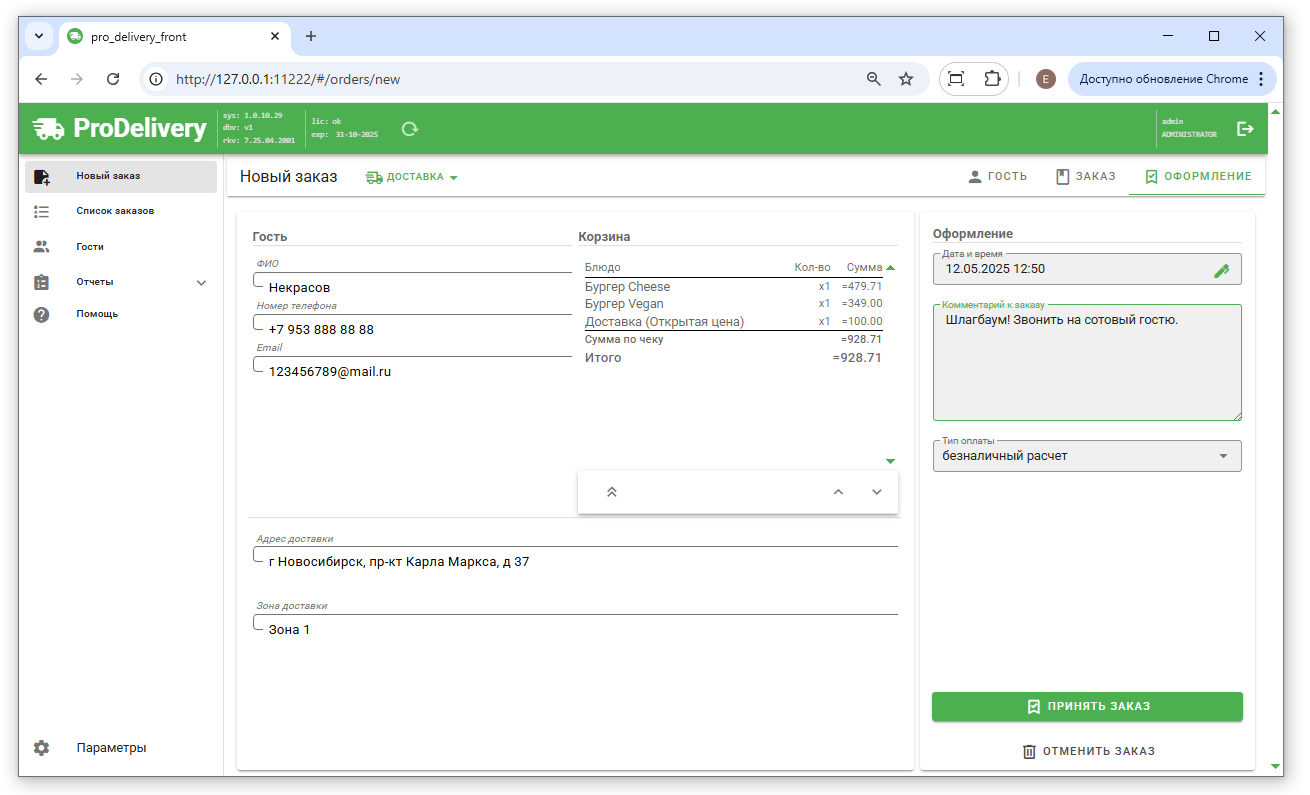Switch to the Гость tab
The width and height of the screenshot is (1310, 795).
[997, 177]
